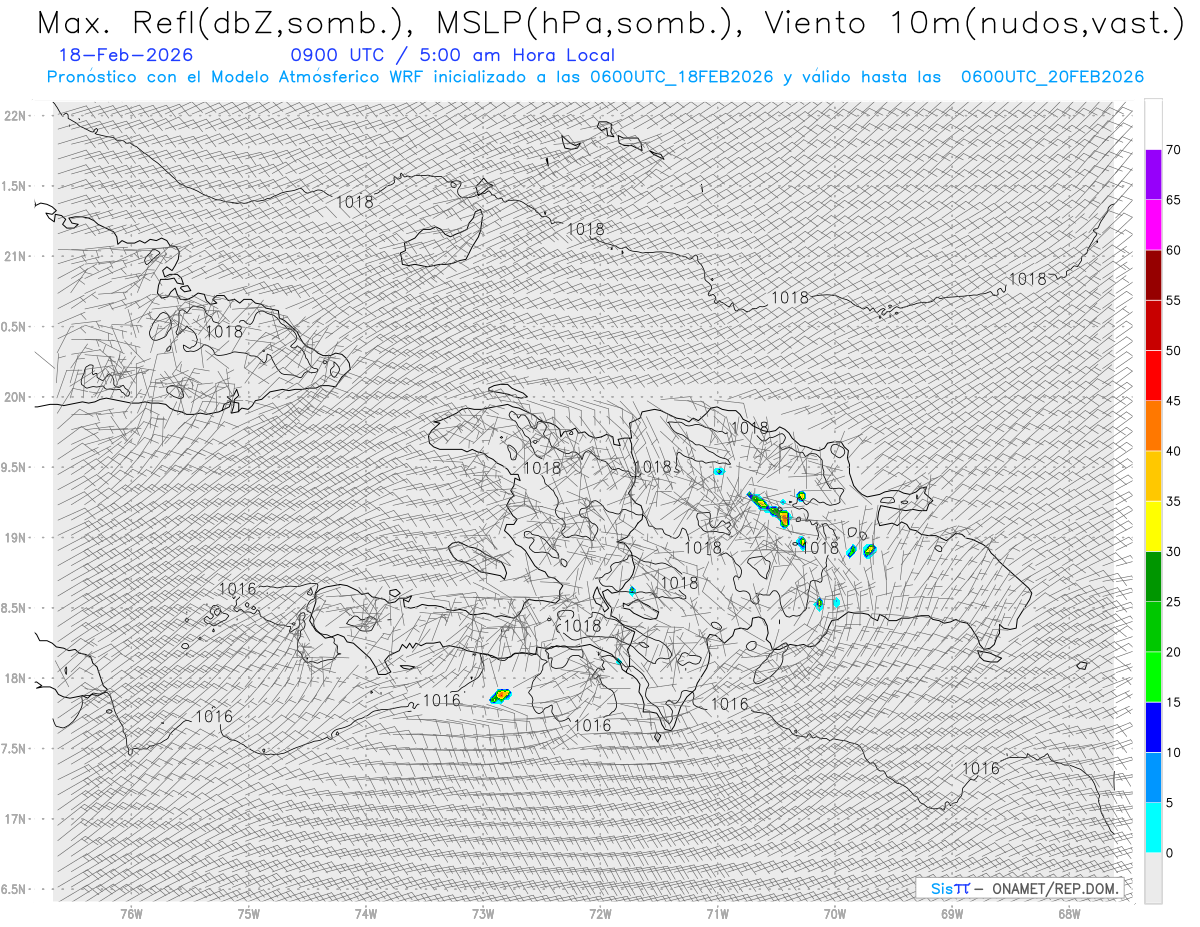Pick the orange 40–45 dBZ colorbar segment
This screenshot has height=927, width=1200.
click(1153, 426)
